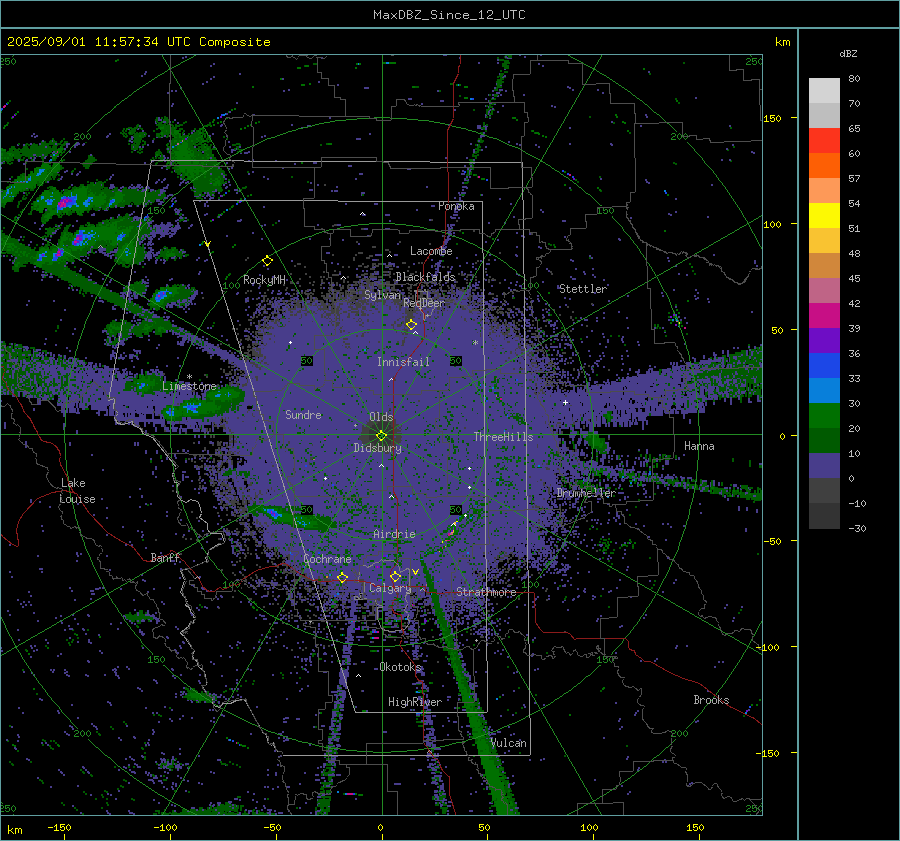Click the 50 range-ring label above Cochrane
Image resolution: width=900 pixels, height=841 pixels.
(x=307, y=510)
